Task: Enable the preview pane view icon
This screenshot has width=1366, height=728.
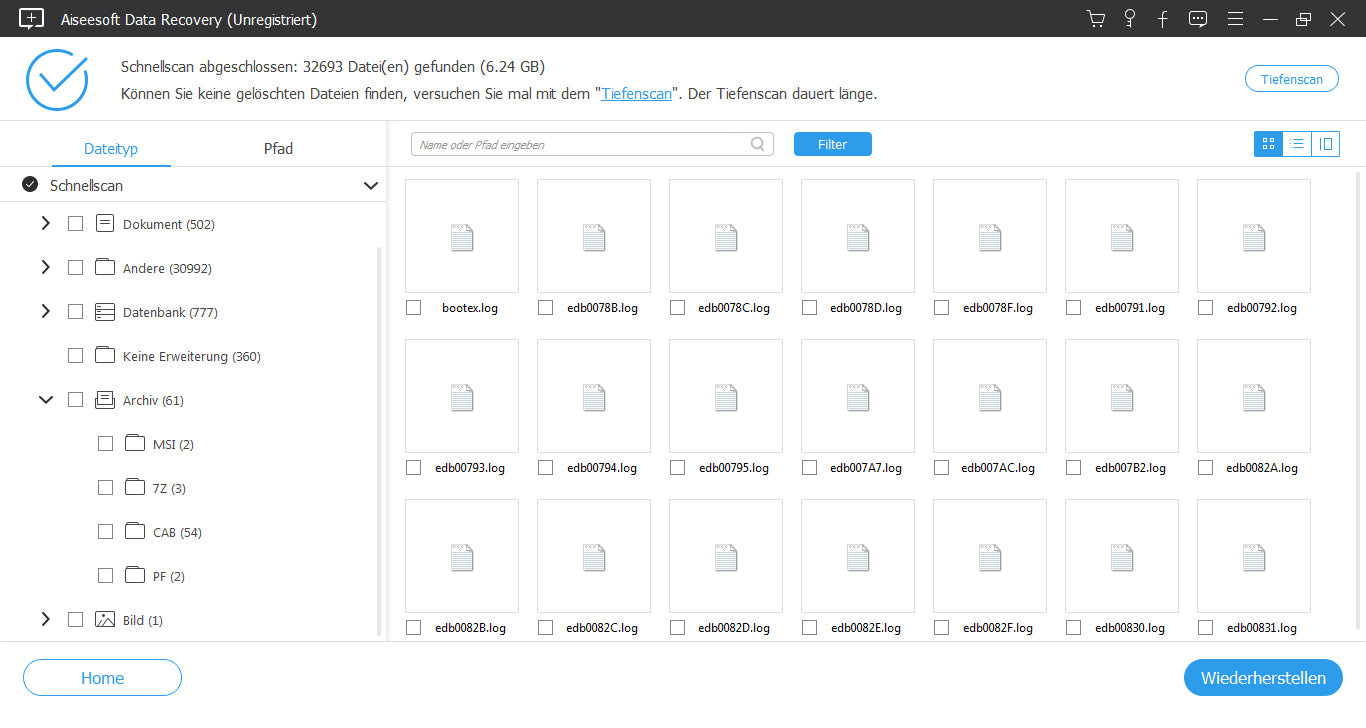Action: pyautogui.click(x=1326, y=143)
